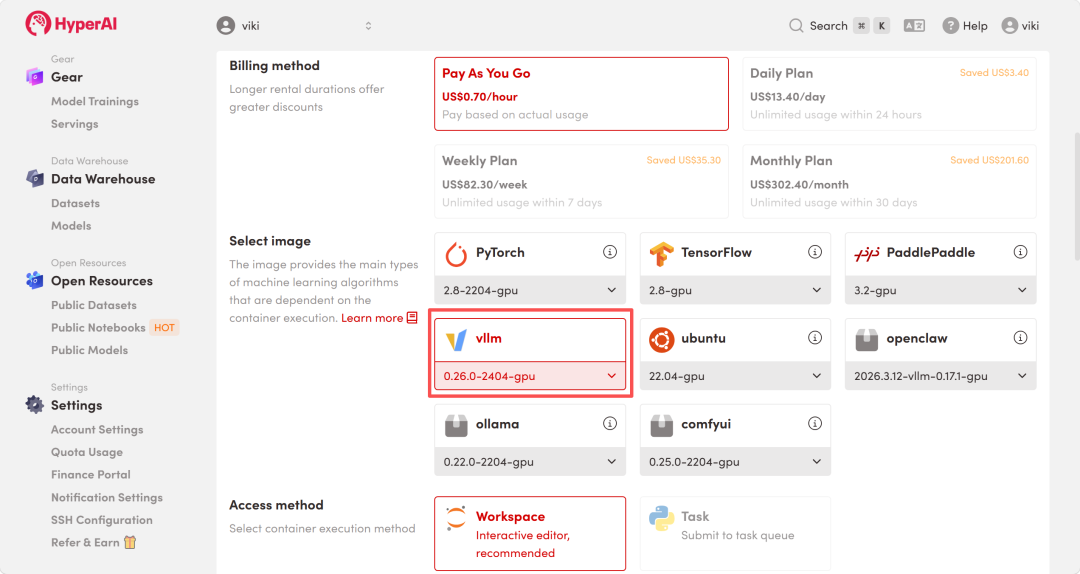Click the viki profile avatar at top right
Image resolution: width=1080 pixels, height=574 pixels.
pos(1010,25)
